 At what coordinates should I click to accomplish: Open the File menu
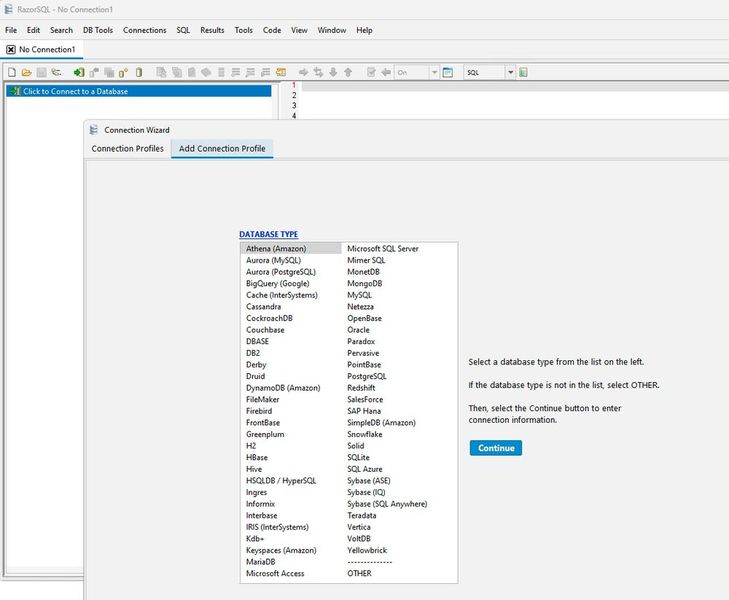point(11,30)
